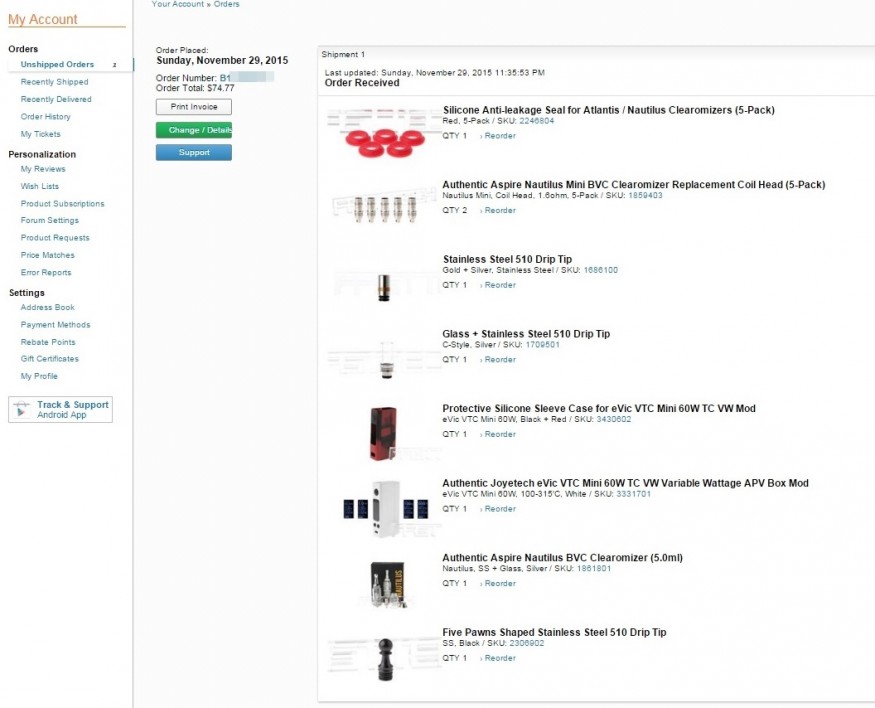The image size is (875, 708).
Task: Select 'Order Total: $74.77' text
Action: coord(195,88)
